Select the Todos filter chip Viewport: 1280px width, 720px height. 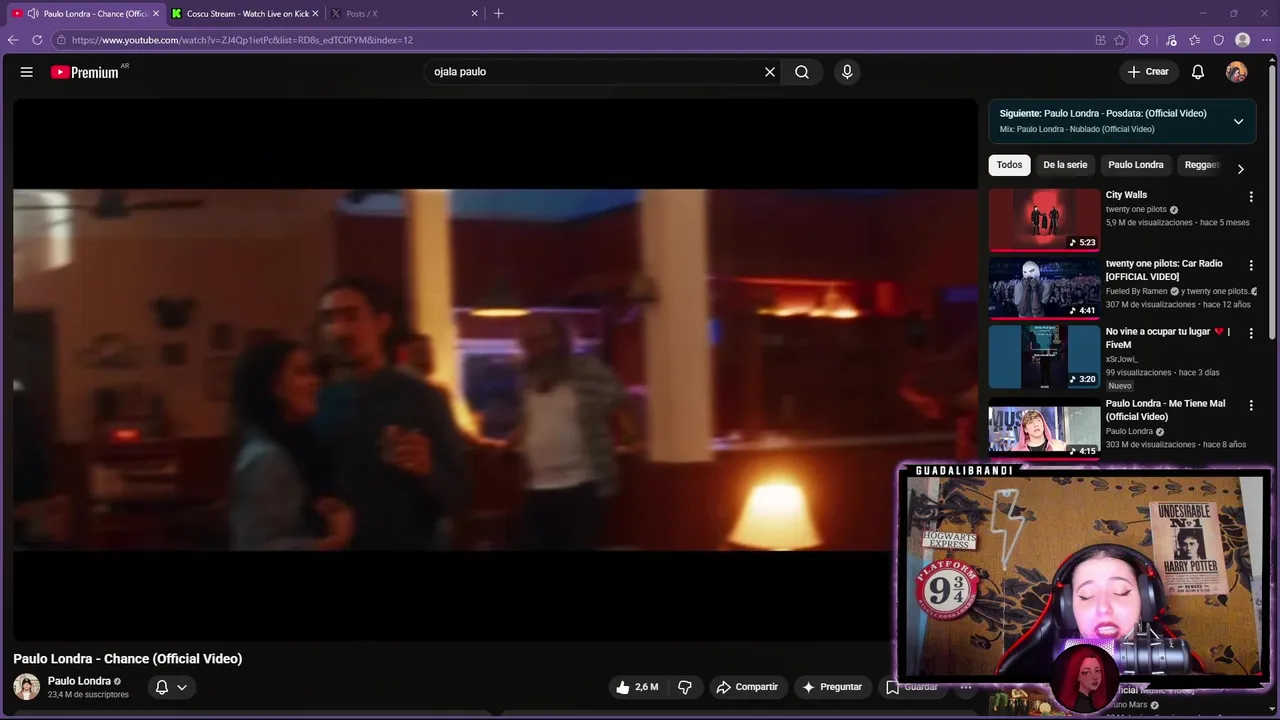click(x=1009, y=165)
